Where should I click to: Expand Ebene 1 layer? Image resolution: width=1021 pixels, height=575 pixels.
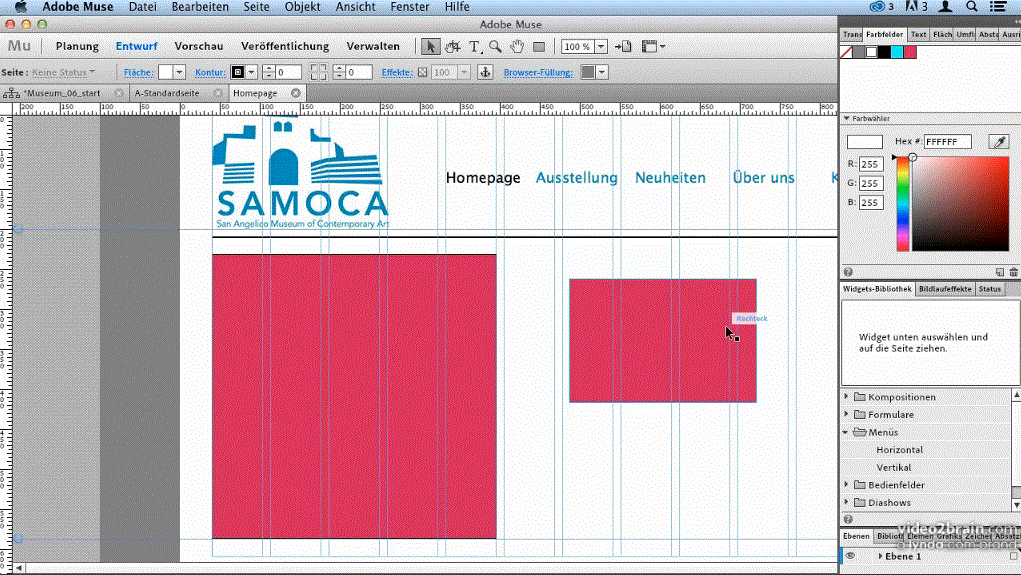click(880, 556)
